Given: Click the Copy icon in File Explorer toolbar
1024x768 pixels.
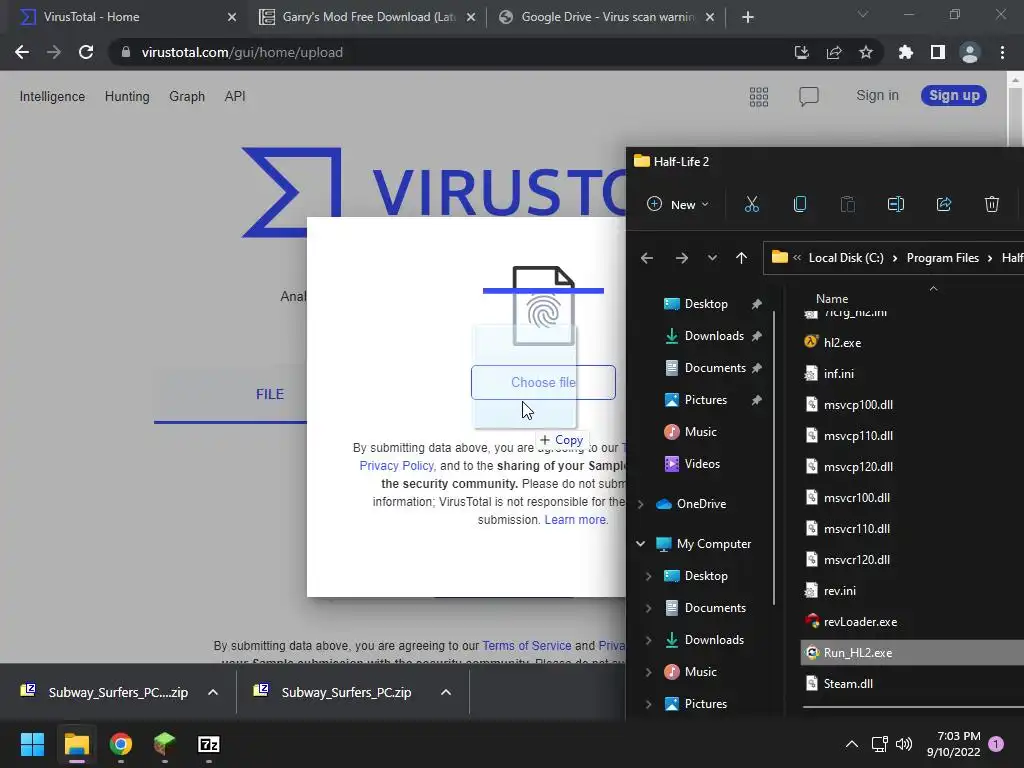Looking at the screenshot, I should (799, 204).
